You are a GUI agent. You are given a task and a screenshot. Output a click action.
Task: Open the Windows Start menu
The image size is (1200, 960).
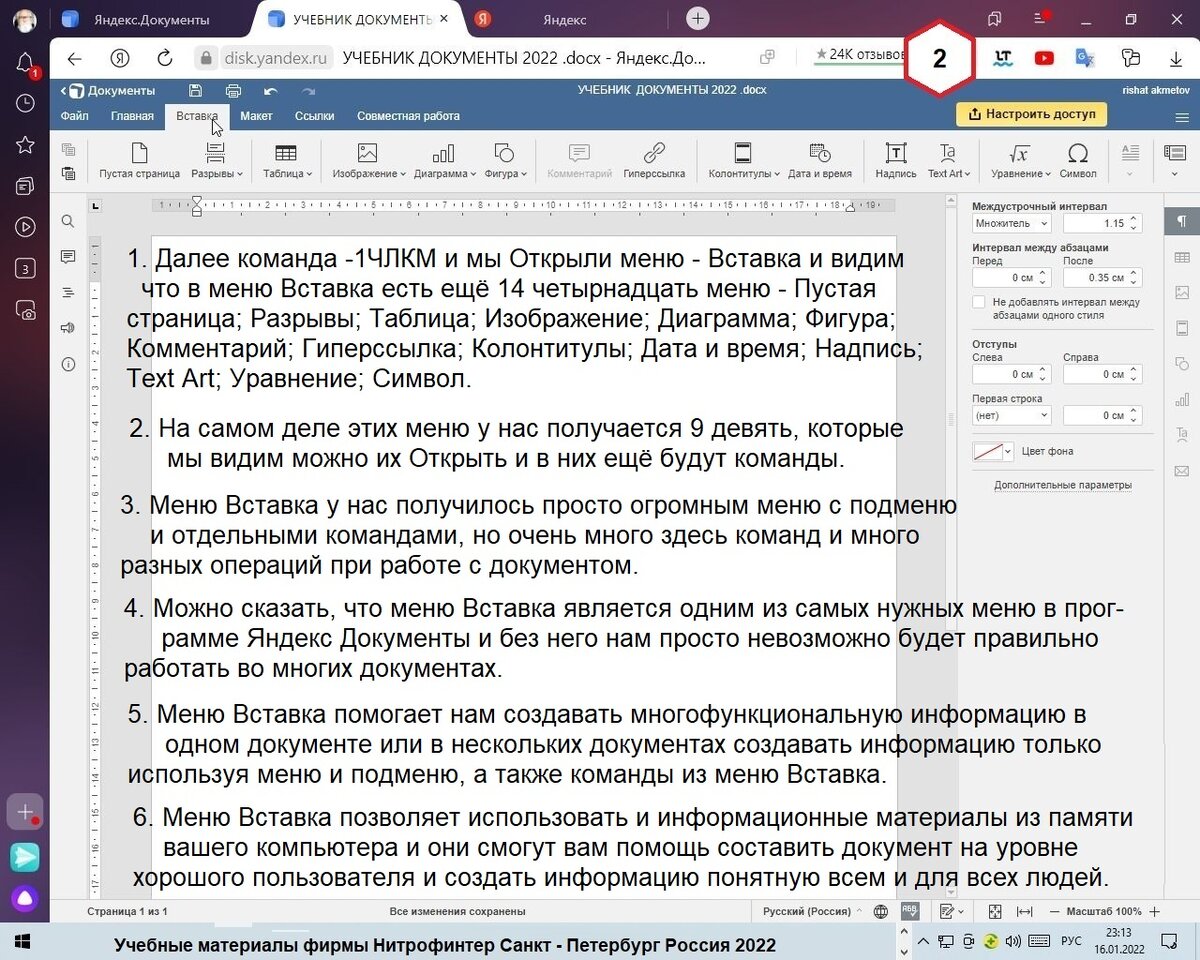21,941
